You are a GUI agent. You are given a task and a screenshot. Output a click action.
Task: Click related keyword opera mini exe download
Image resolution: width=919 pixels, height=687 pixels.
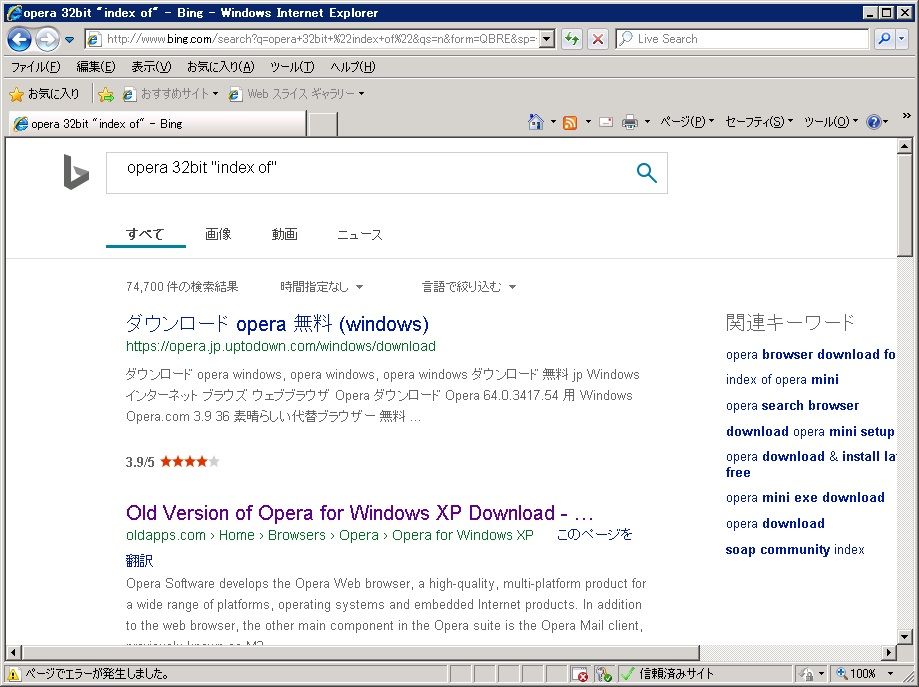point(805,498)
